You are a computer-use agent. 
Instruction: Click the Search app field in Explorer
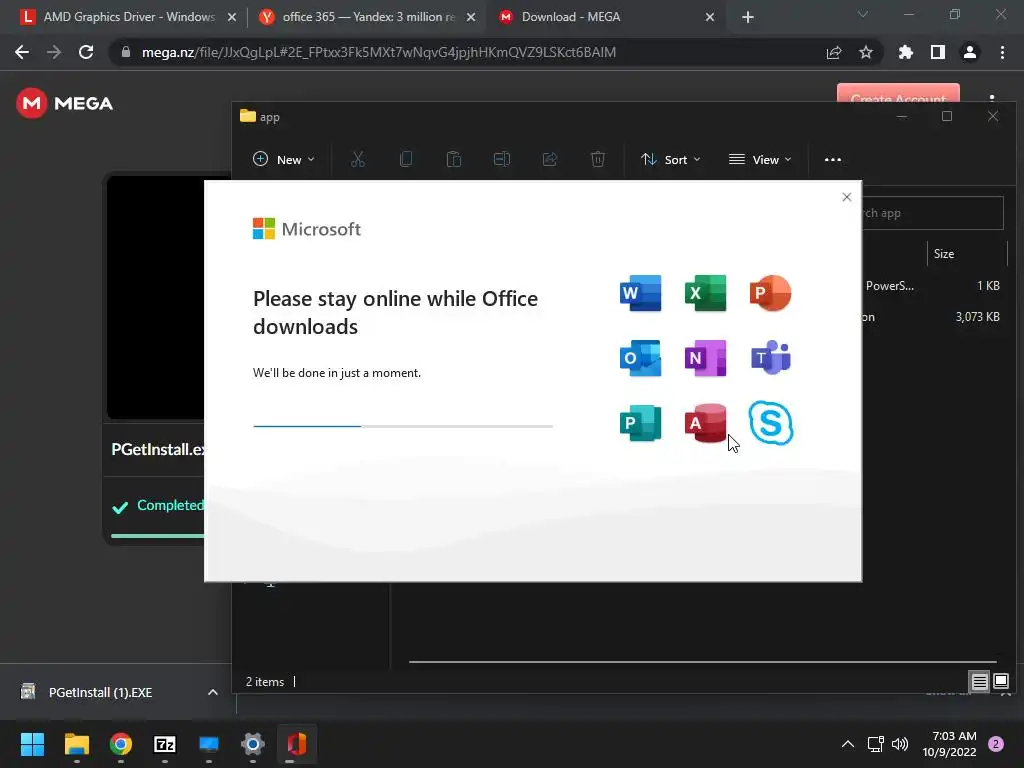coord(933,213)
